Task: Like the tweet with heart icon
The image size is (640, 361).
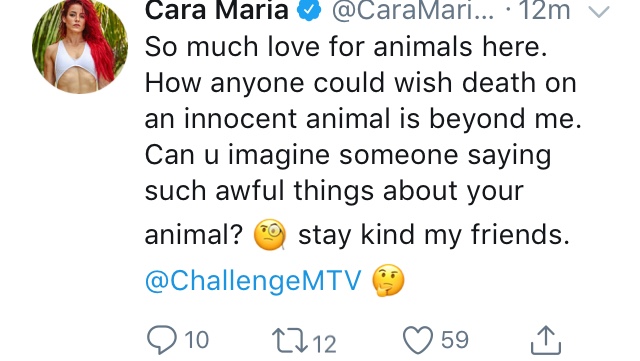Action: tap(418, 340)
